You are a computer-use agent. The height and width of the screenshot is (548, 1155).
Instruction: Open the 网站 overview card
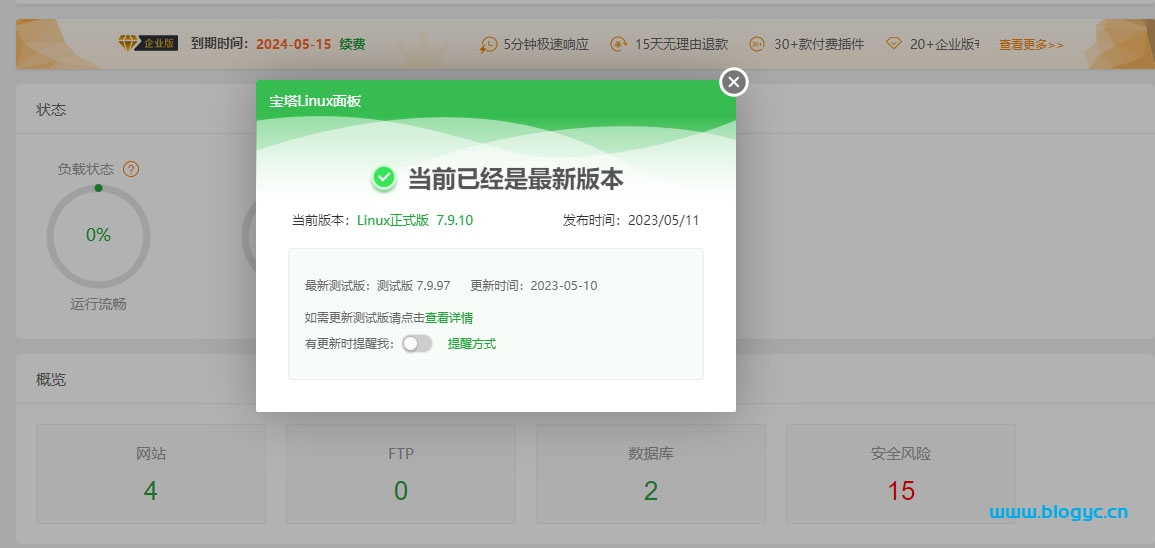[151, 474]
